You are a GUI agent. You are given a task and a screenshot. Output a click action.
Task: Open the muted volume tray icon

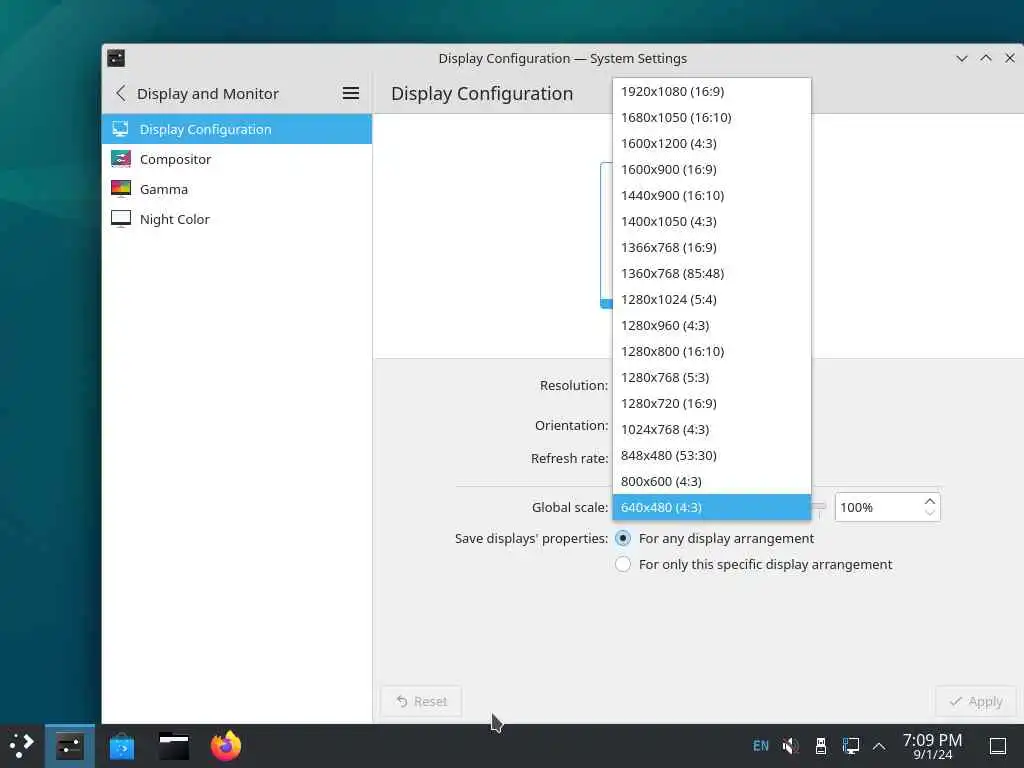[x=790, y=746]
